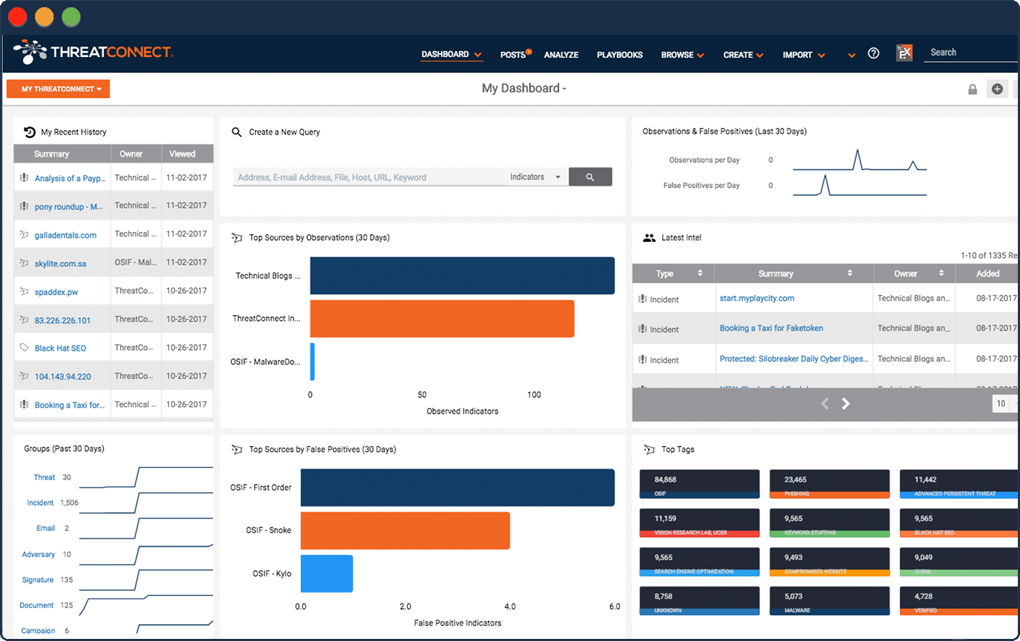The height and width of the screenshot is (641, 1020).
Task: Click the help question mark icon
Action: [x=873, y=53]
